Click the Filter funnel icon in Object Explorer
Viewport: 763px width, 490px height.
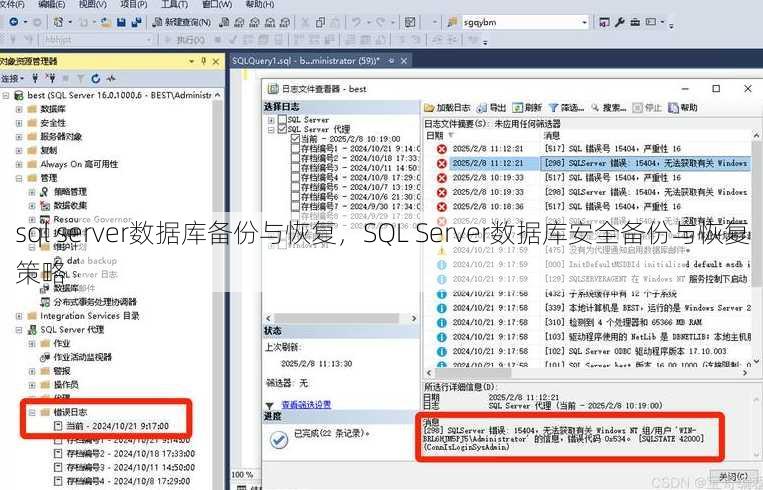point(80,78)
